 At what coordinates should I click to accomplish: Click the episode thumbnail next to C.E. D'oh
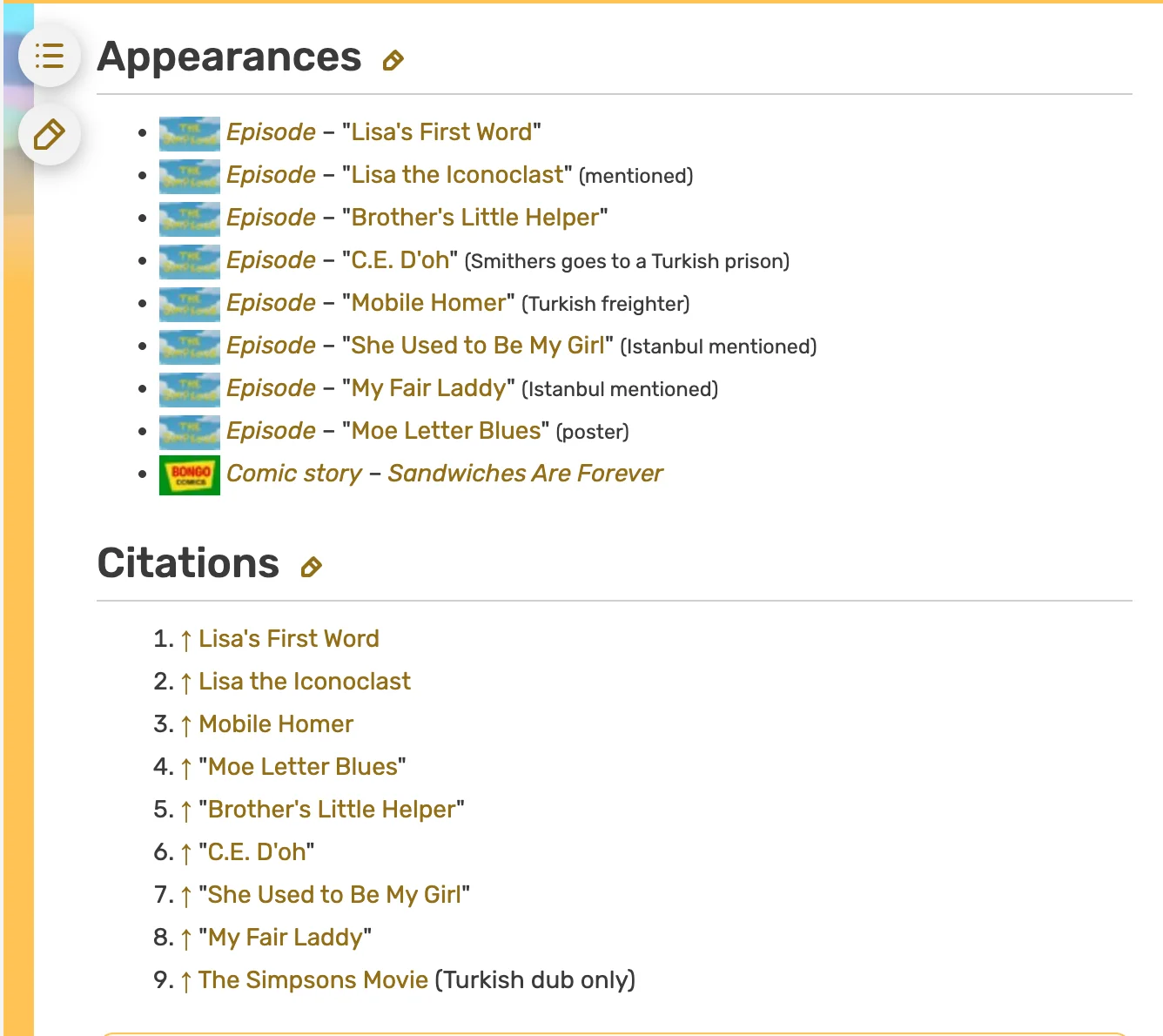pos(189,261)
